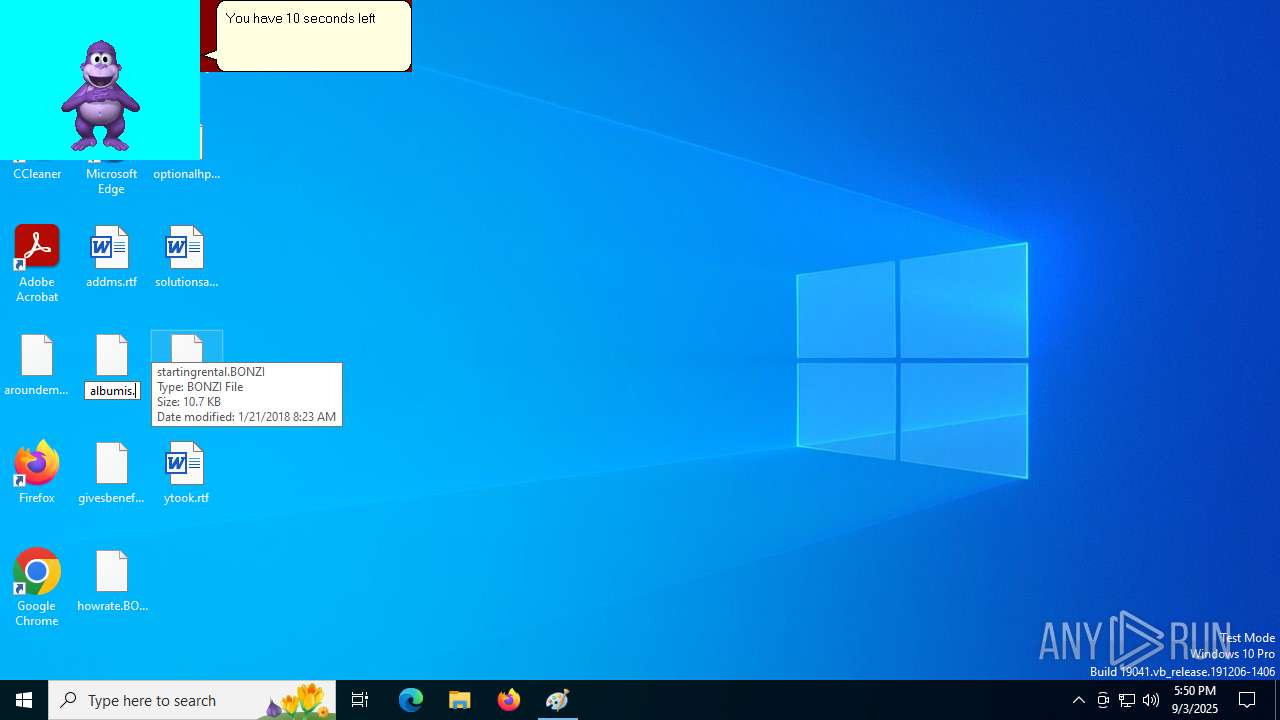
Task: Select the addms.rtf document icon
Action: tap(111, 257)
